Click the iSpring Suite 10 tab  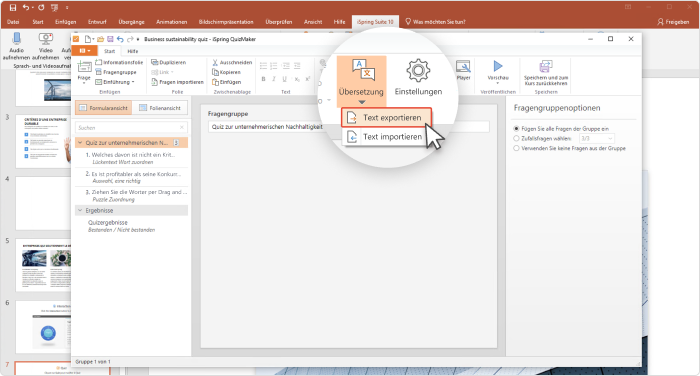pyautogui.click(x=375, y=22)
